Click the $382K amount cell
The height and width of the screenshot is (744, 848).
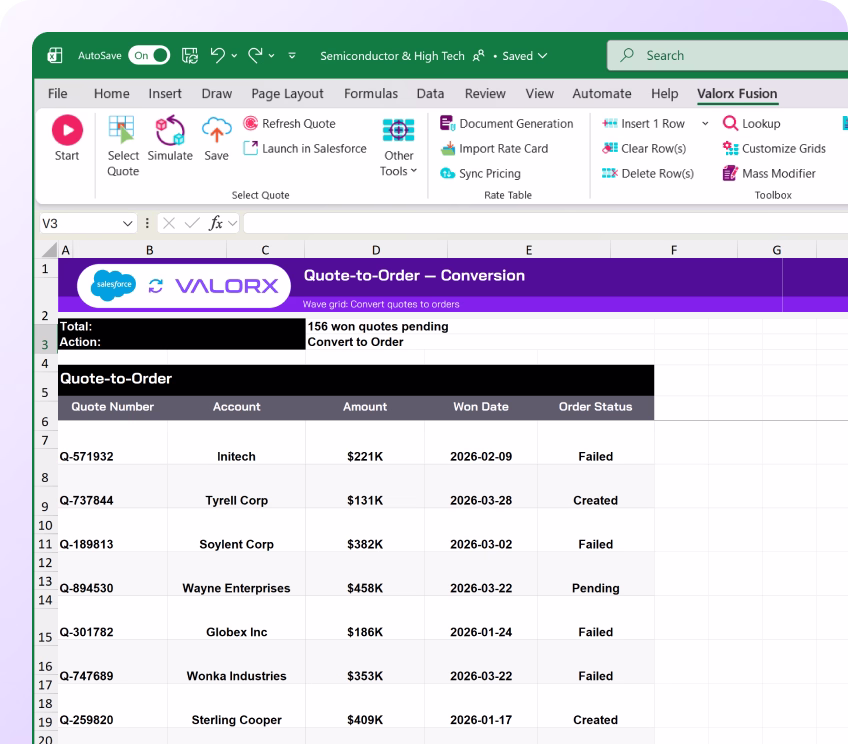point(365,544)
